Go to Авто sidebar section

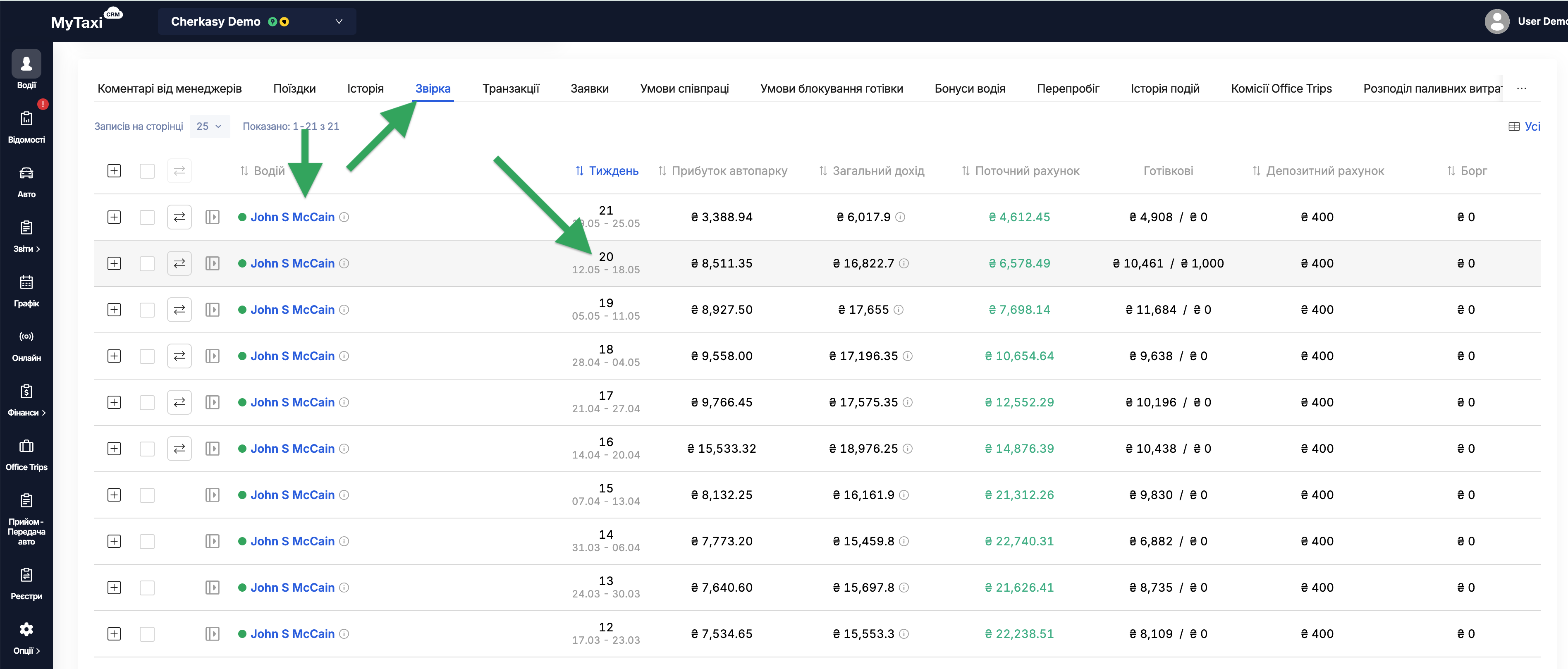(26, 182)
